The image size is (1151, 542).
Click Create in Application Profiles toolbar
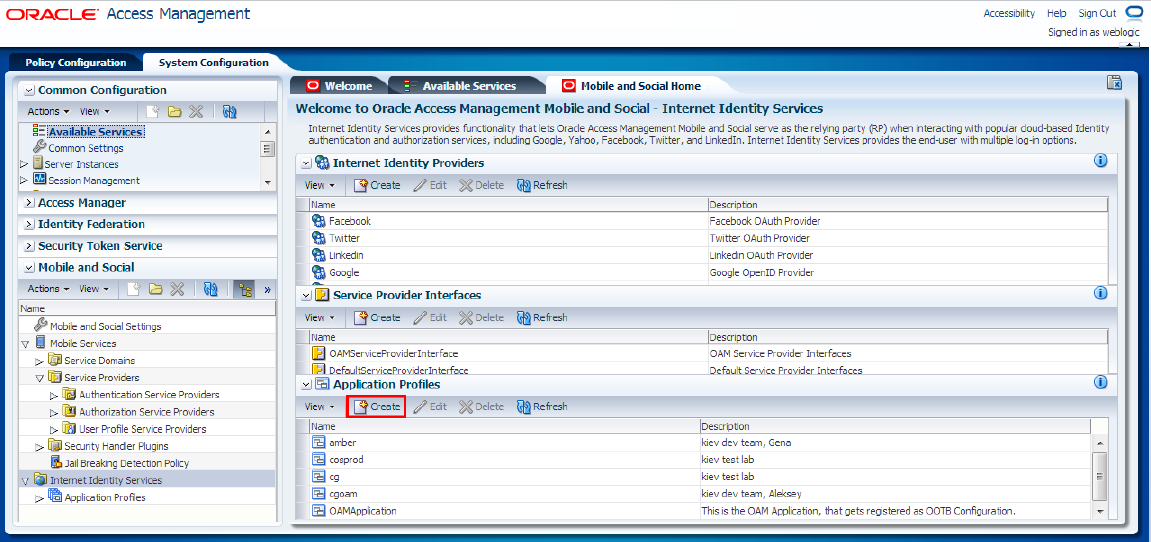coord(377,406)
